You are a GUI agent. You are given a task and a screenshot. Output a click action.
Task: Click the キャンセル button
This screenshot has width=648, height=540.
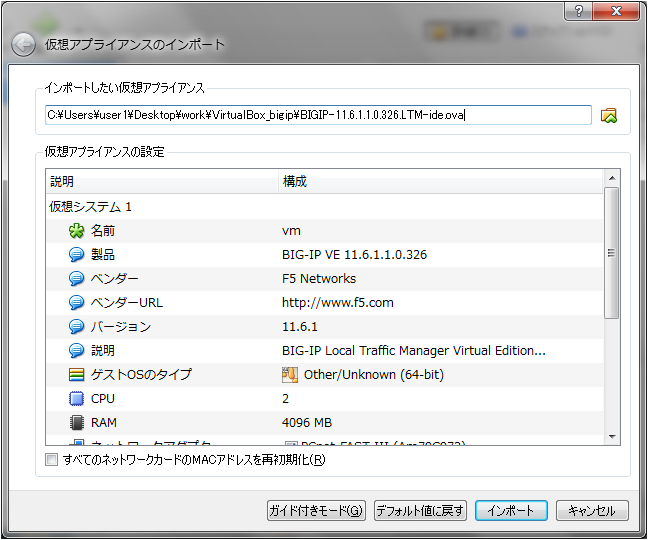(592, 511)
